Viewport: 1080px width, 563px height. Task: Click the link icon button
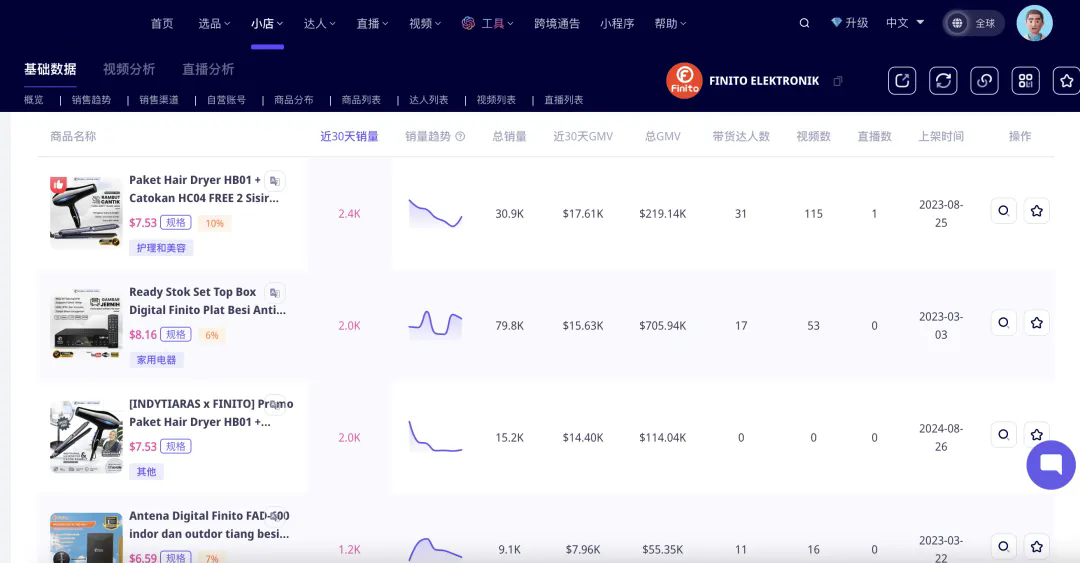pos(984,81)
